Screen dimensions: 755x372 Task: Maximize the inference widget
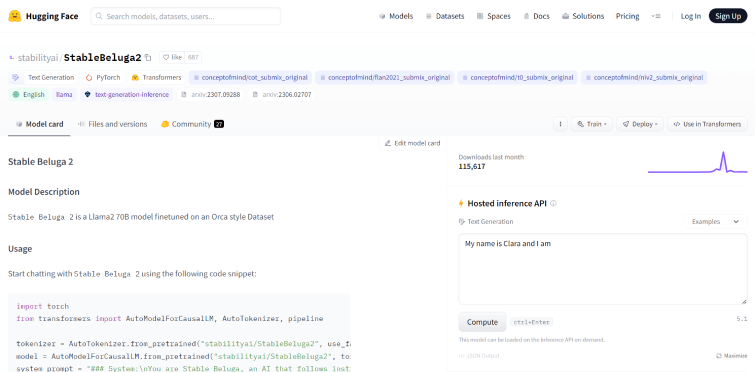pyautogui.click(x=732, y=356)
